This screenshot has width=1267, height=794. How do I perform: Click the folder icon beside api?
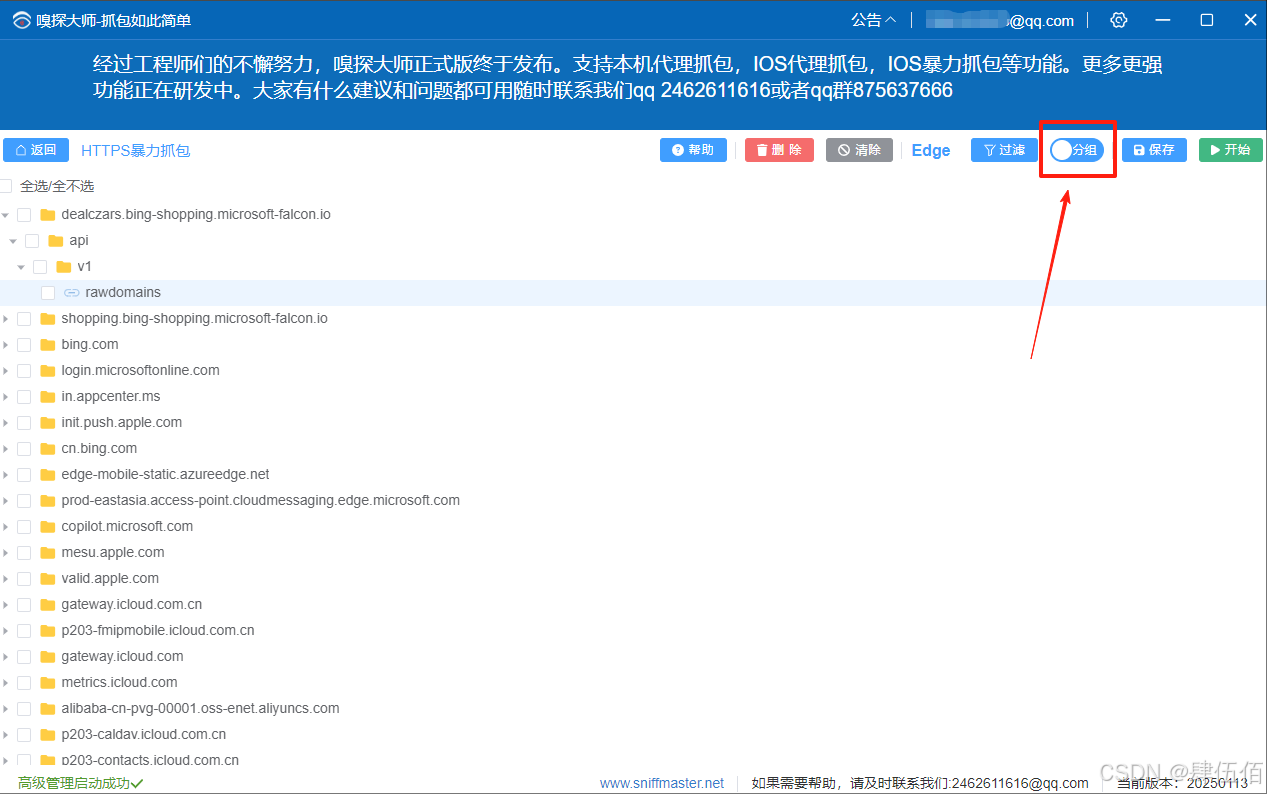pos(56,240)
